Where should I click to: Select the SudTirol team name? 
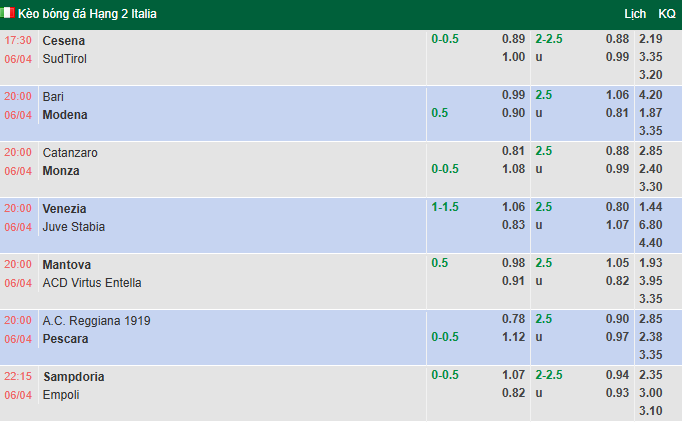[65, 58]
